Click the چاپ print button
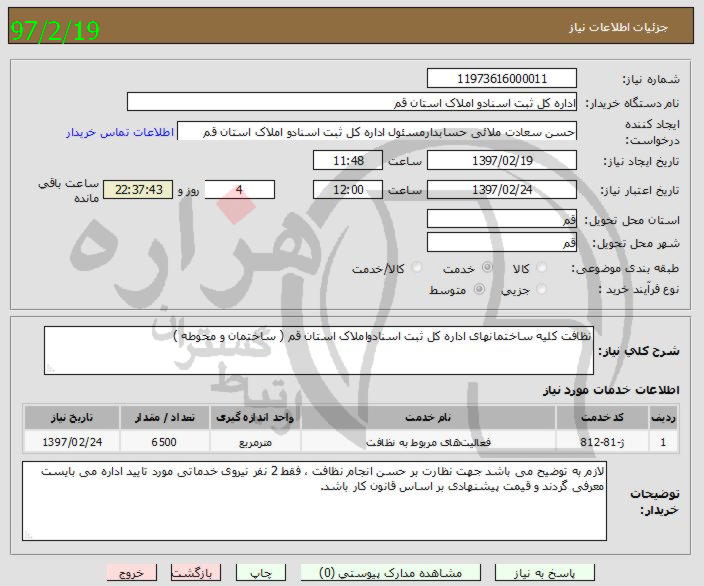 (x=260, y=573)
